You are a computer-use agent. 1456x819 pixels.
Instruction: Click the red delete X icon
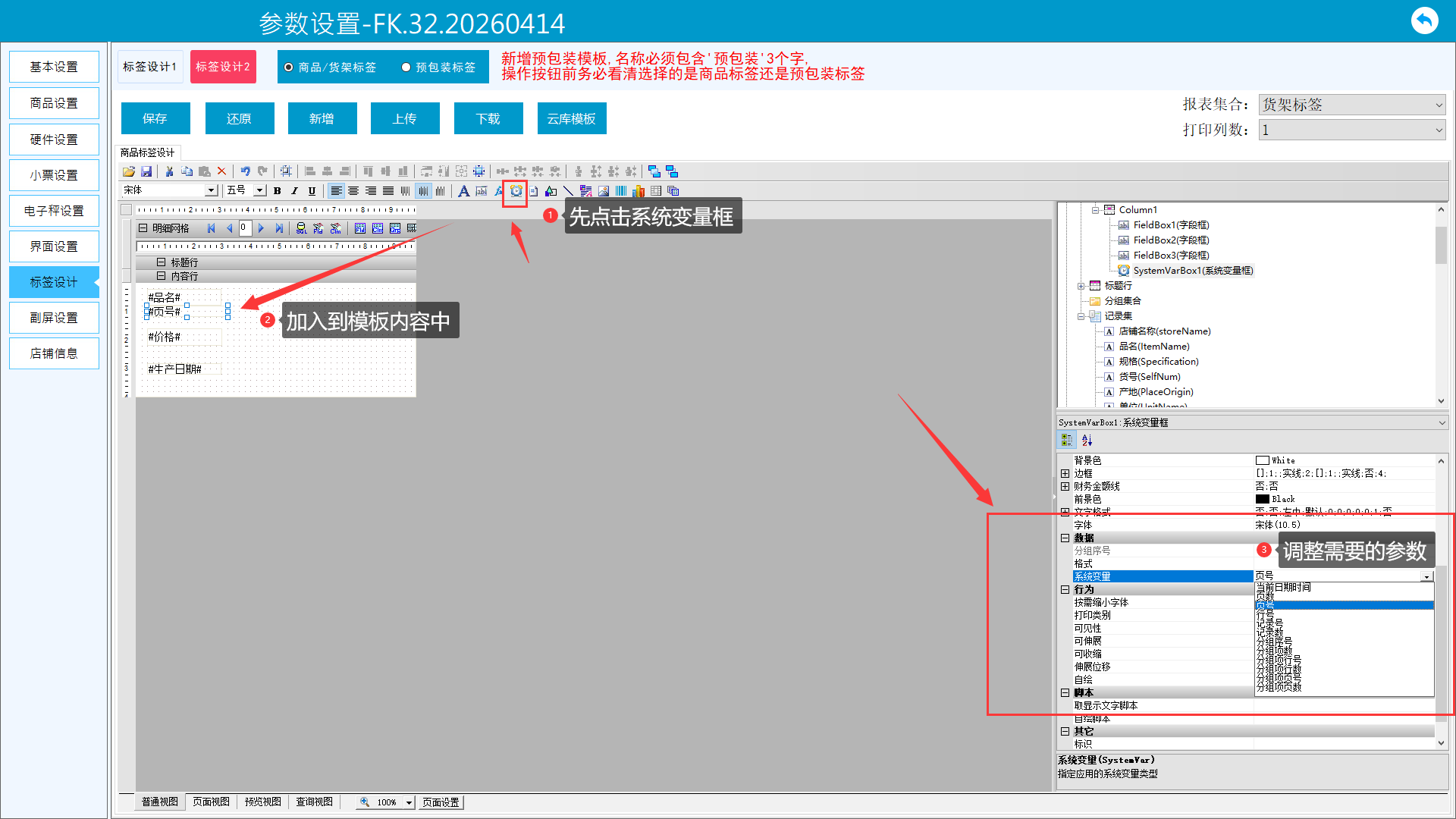[x=221, y=171]
